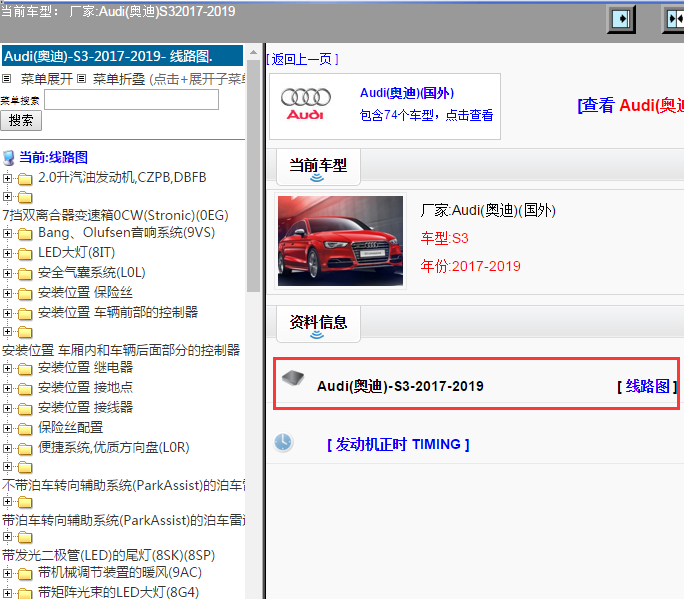The height and width of the screenshot is (599, 684).
Task: Click folder icon for Bang、Olufsen音响系统
Action: 25,234
